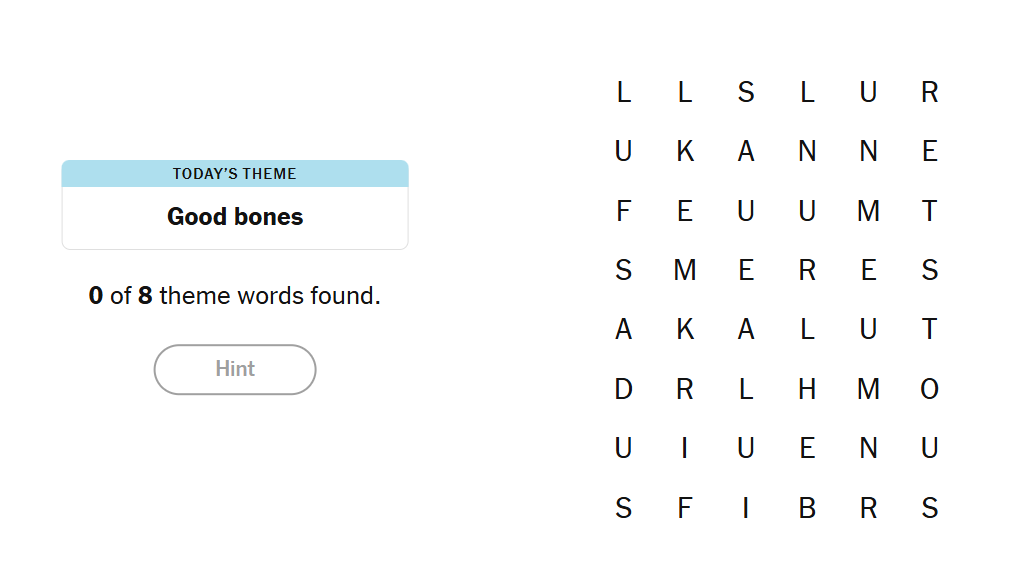Select the letter B in the grid
This screenshot has width=1023, height=580.
(x=807, y=508)
